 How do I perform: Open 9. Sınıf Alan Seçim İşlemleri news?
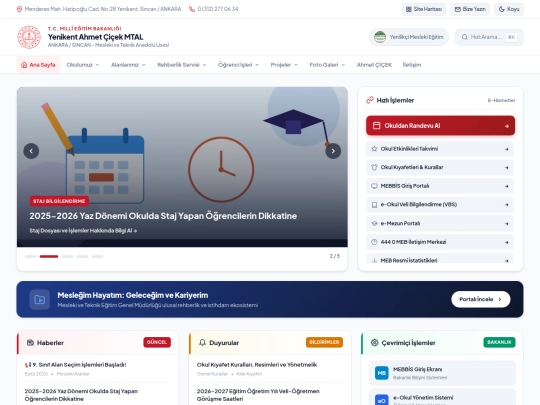(75, 365)
